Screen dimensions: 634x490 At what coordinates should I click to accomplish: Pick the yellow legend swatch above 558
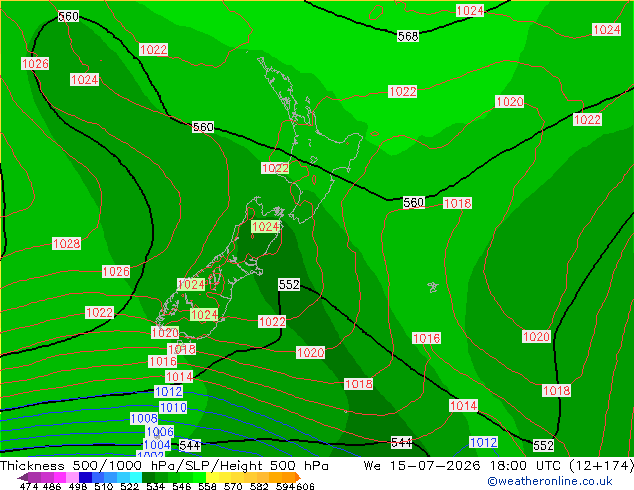tap(213, 477)
